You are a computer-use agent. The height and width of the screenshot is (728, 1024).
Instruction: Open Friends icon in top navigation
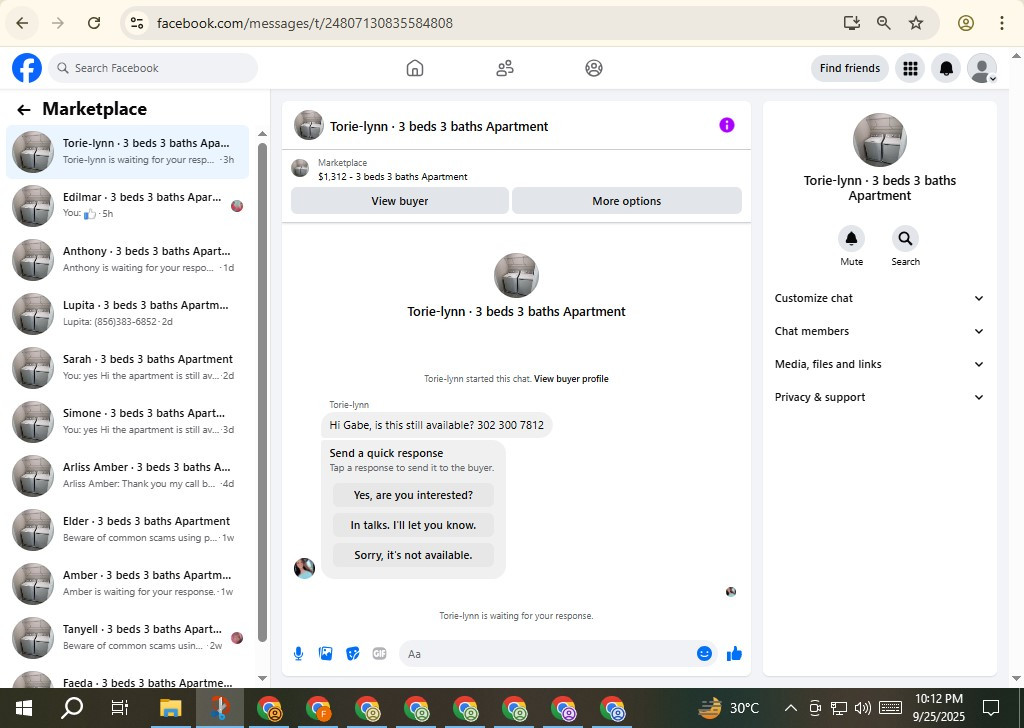pos(505,68)
